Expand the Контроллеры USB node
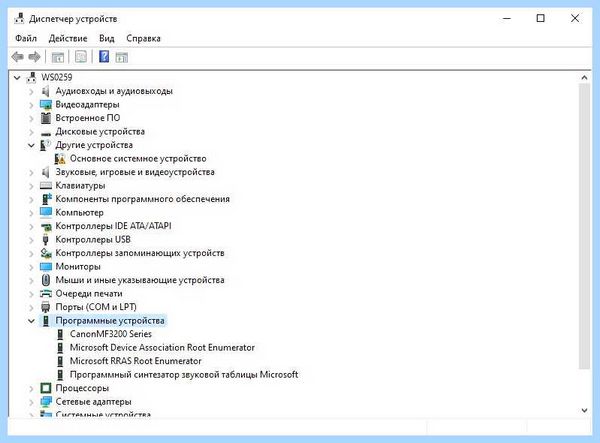This screenshot has height=443, width=600. (x=31, y=240)
